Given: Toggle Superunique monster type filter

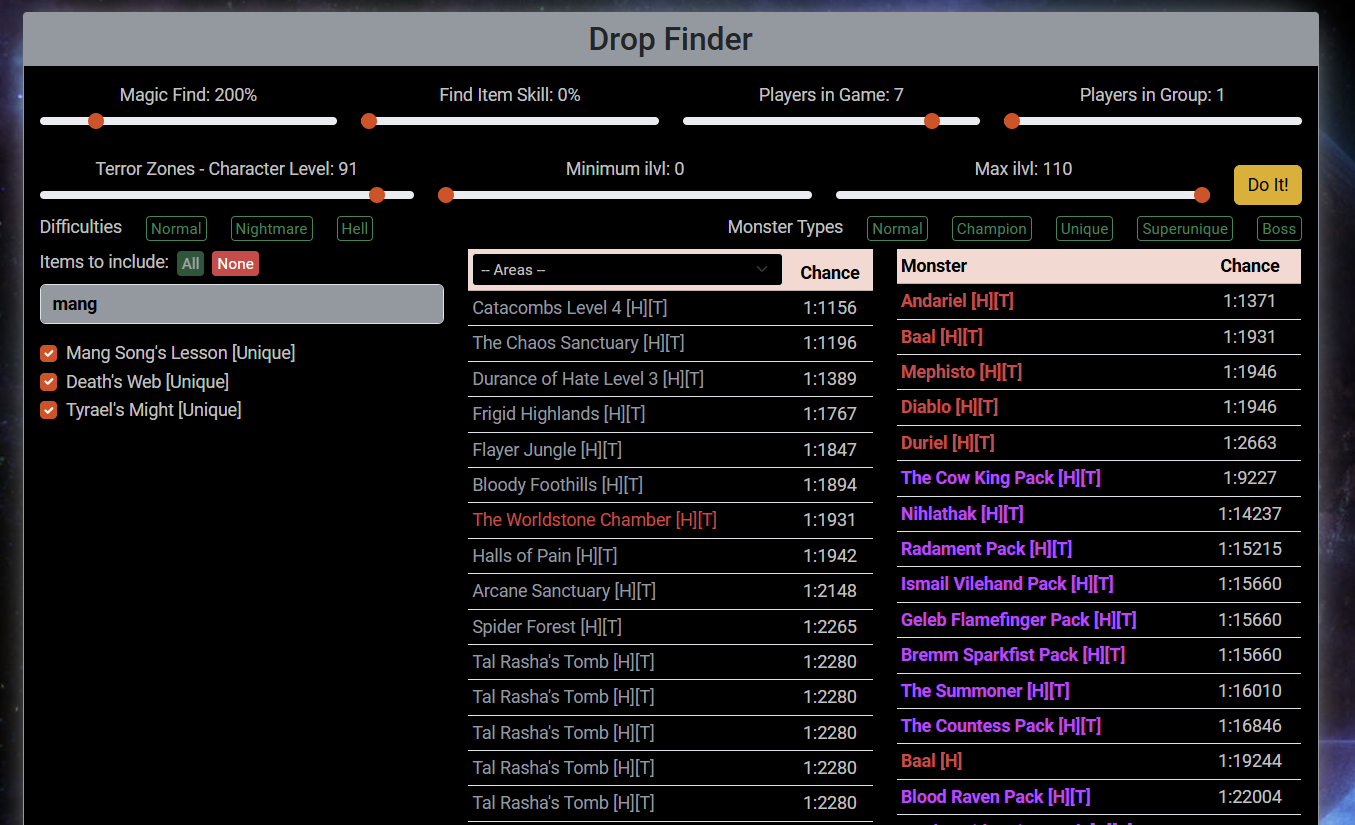Looking at the screenshot, I should [1185, 229].
